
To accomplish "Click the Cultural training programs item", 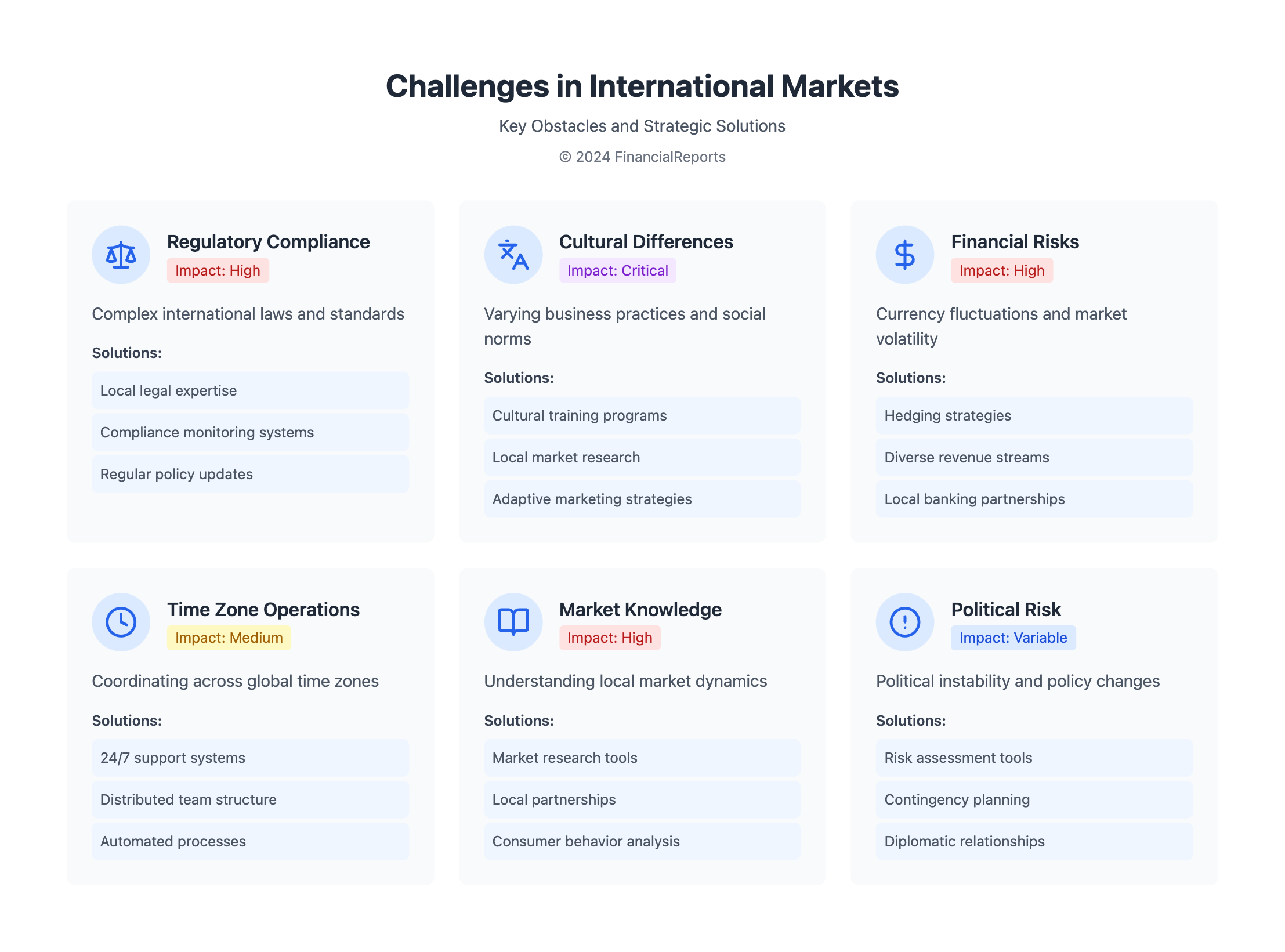I will coord(642,415).
